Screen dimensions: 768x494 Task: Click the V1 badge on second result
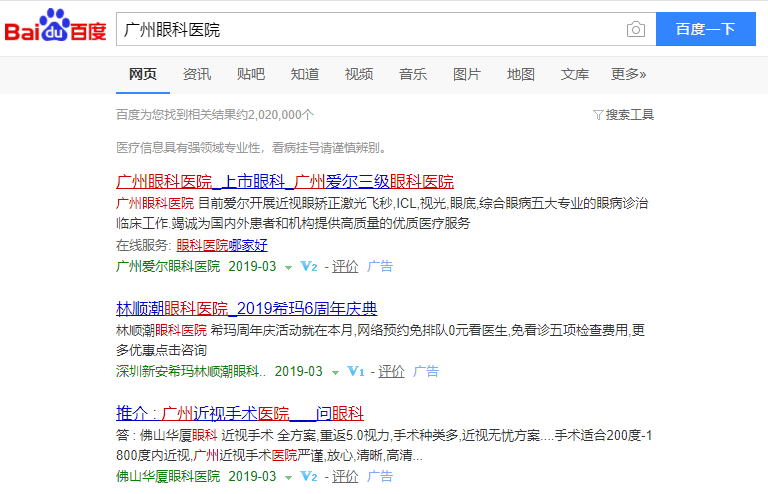click(356, 371)
